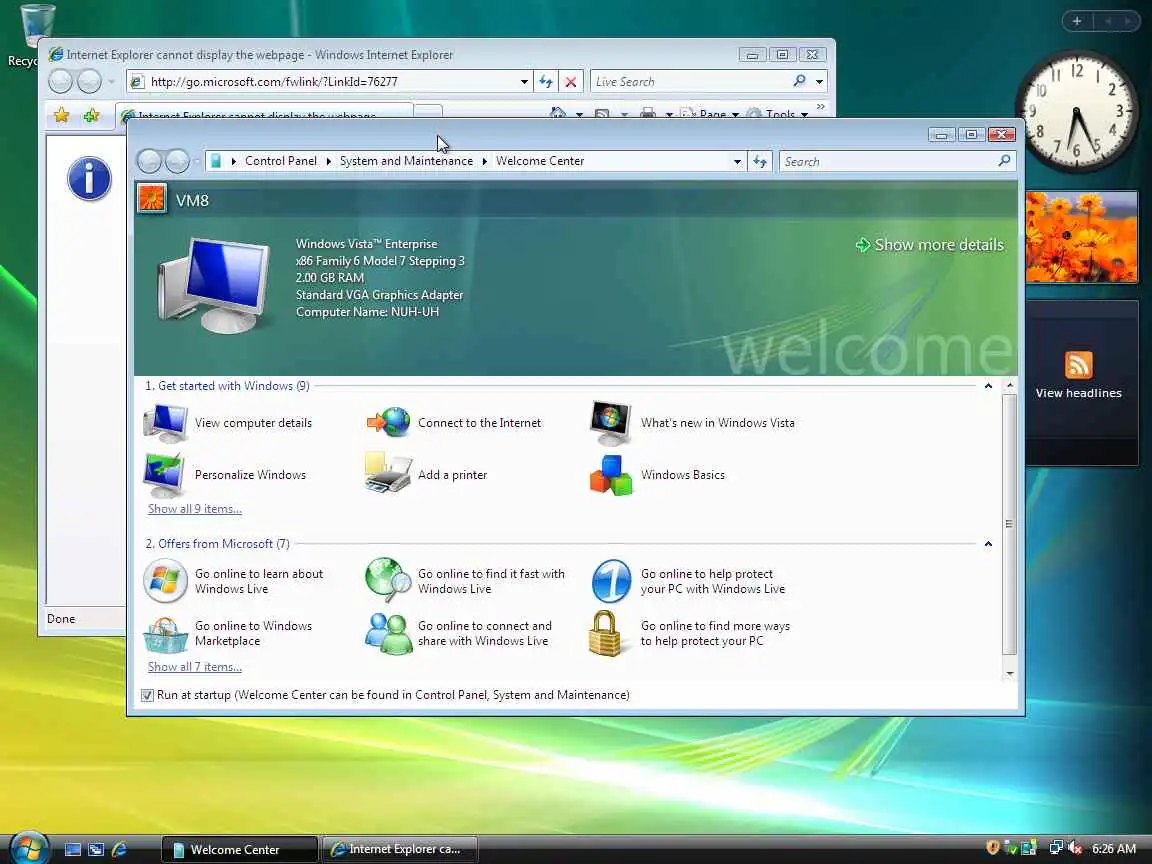
Task: Click Internet Explorer stop (red X) button
Action: tap(570, 82)
